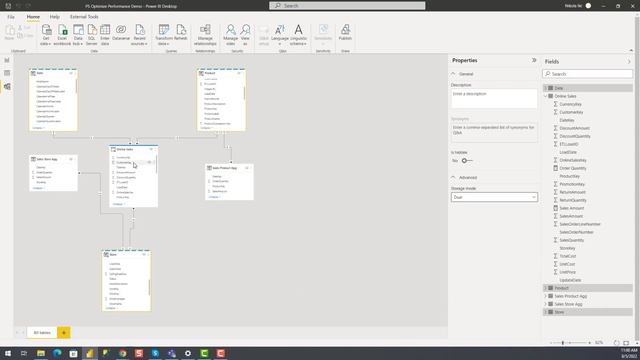
Task: Open the External Tools tab
Action: coord(84,17)
